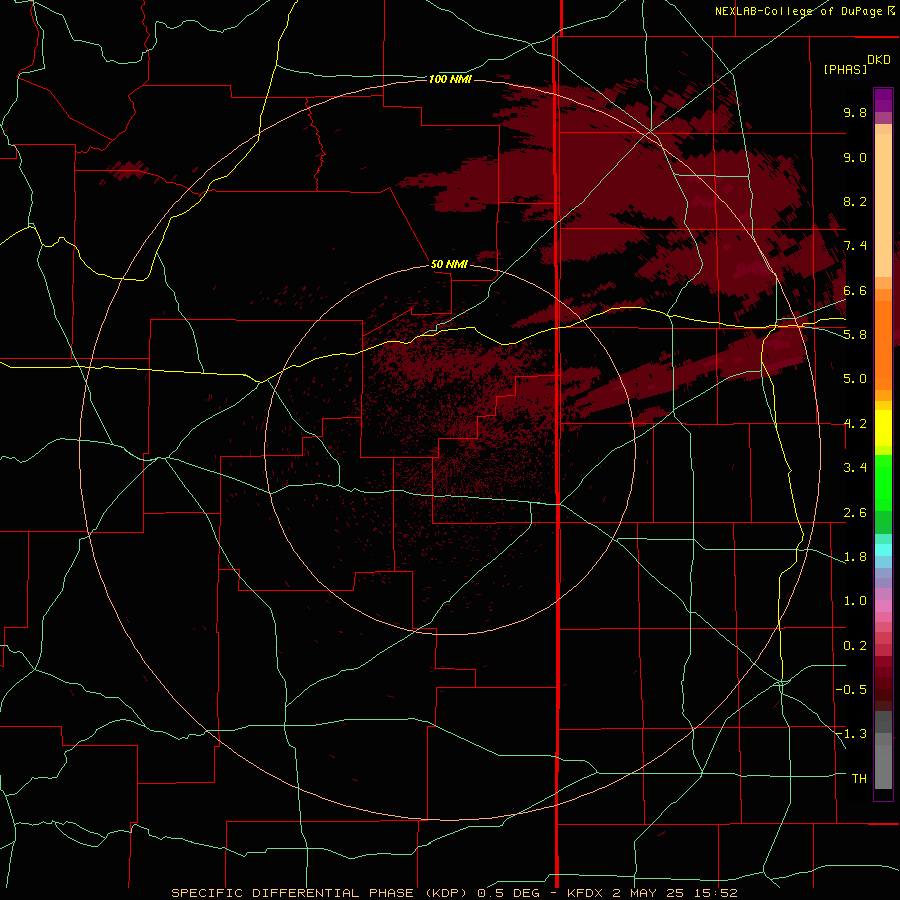Click the 1.8 legend value
Image resolution: width=900 pixels, height=900 pixels.
coord(855,557)
